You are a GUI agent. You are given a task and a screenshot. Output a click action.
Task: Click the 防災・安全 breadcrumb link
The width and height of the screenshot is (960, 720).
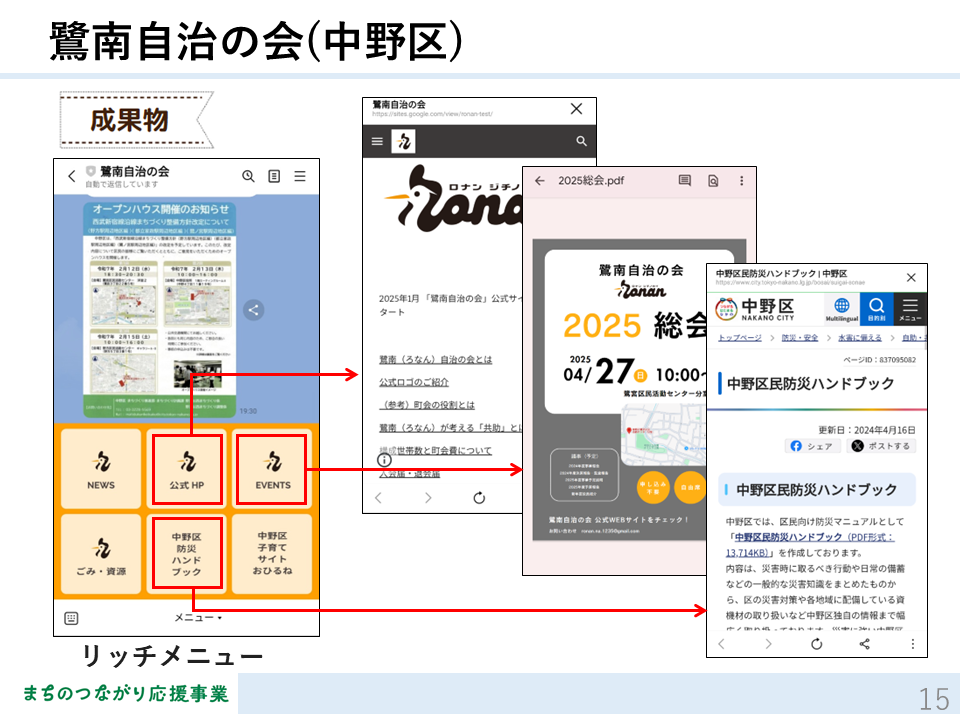coord(799,339)
